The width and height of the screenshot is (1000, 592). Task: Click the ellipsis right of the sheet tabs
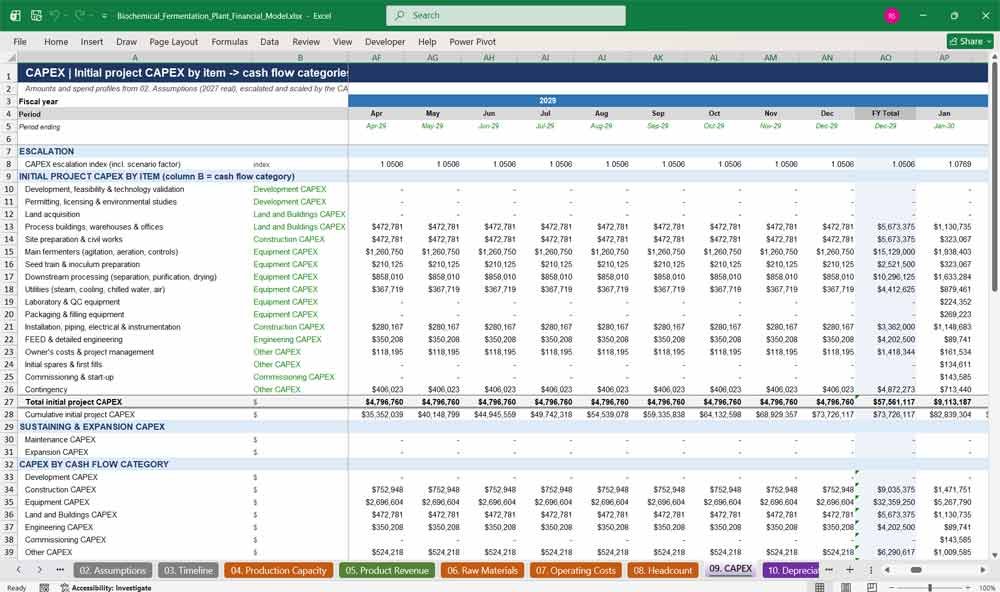point(829,570)
